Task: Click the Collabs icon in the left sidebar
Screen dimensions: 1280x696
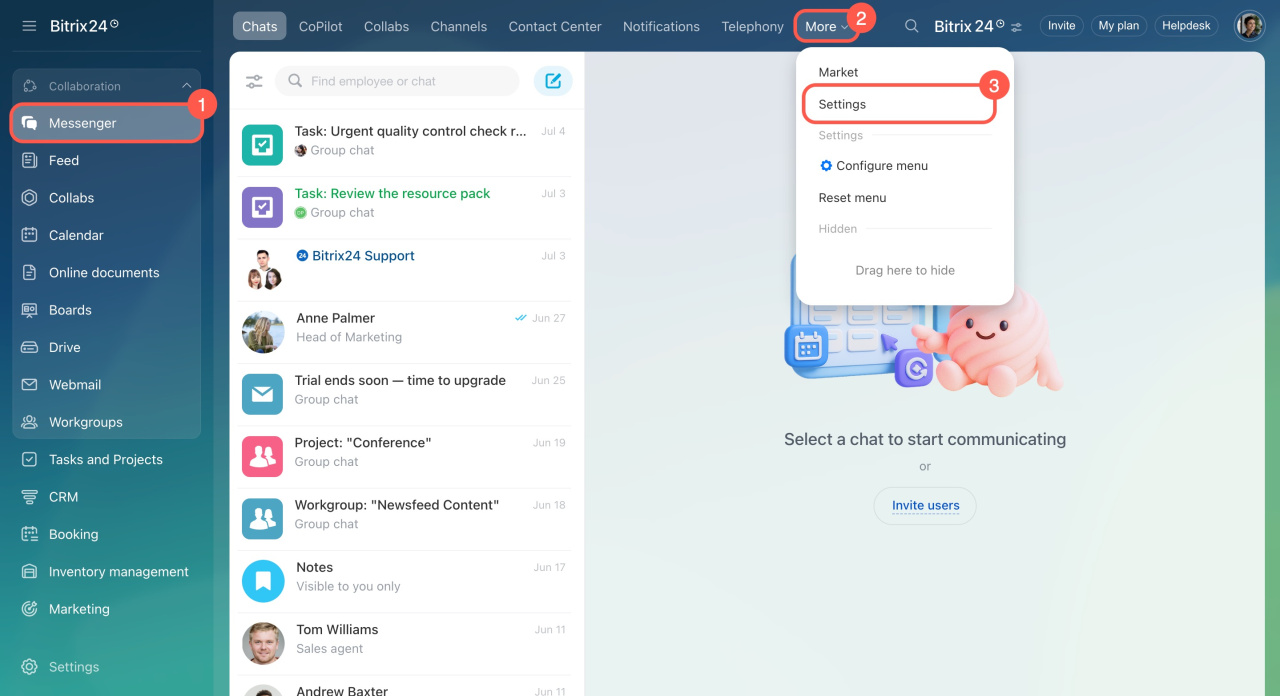Action: click(x=30, y=198)
